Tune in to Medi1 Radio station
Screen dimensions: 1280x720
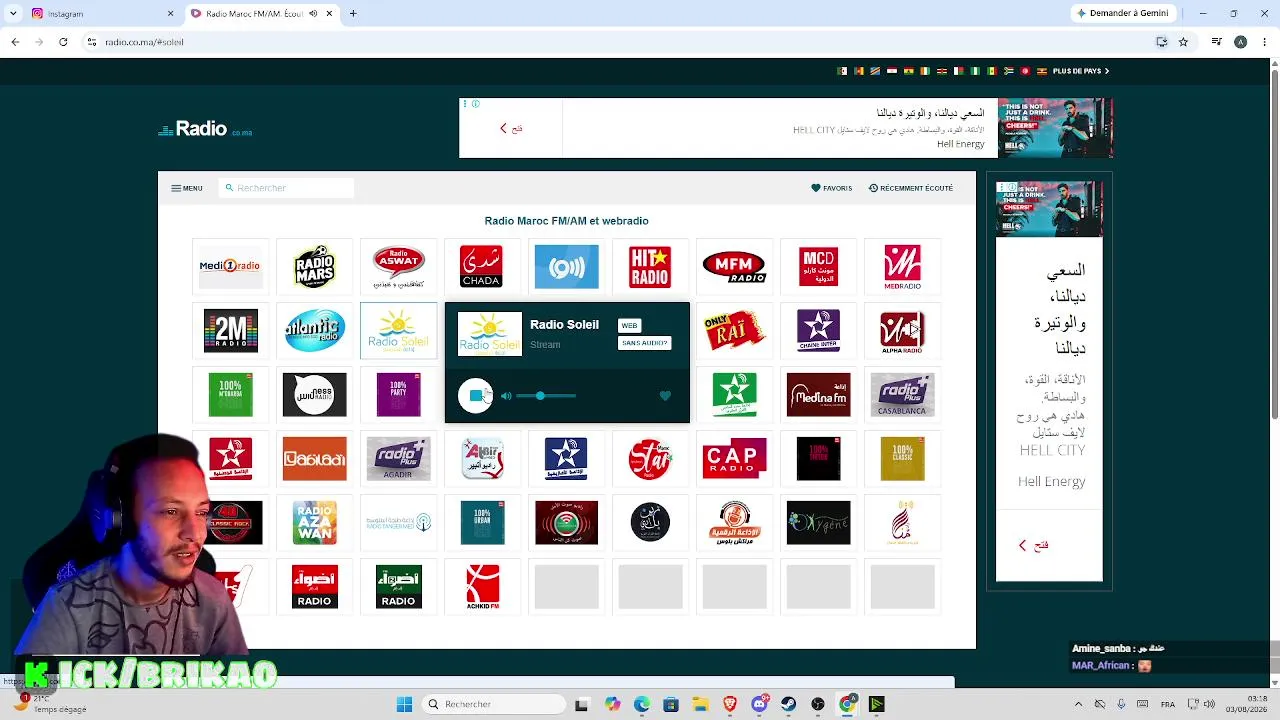230,267
